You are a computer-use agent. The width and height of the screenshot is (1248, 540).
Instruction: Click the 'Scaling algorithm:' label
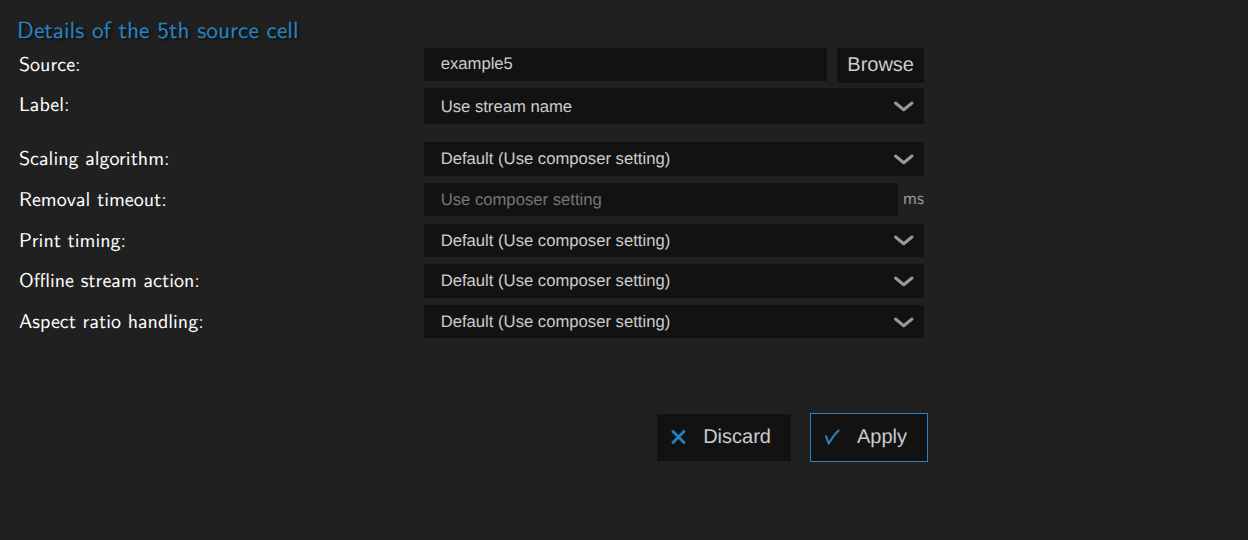point(94,159)
